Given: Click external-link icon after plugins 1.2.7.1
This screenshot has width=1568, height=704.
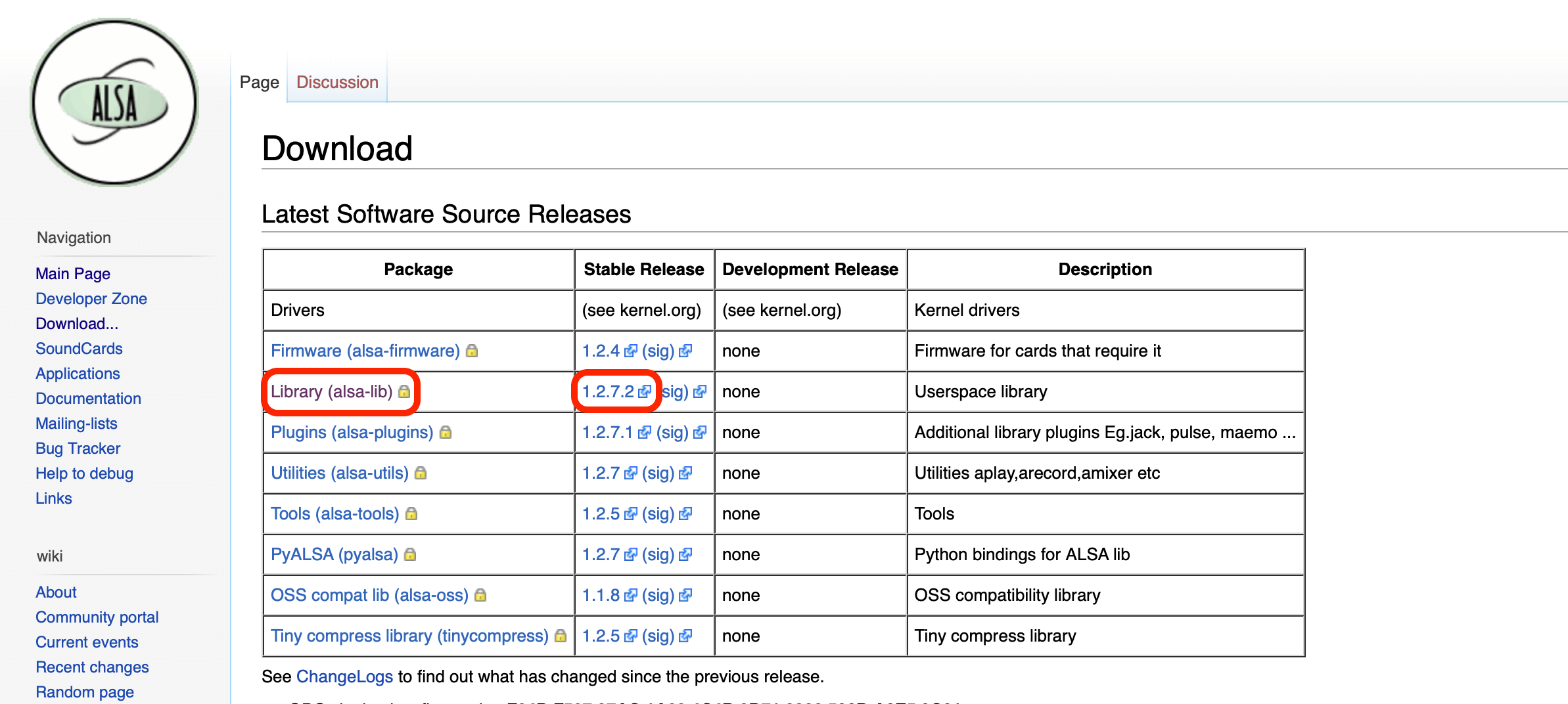Looking at the screenshot, I should (x=645, y=433).
